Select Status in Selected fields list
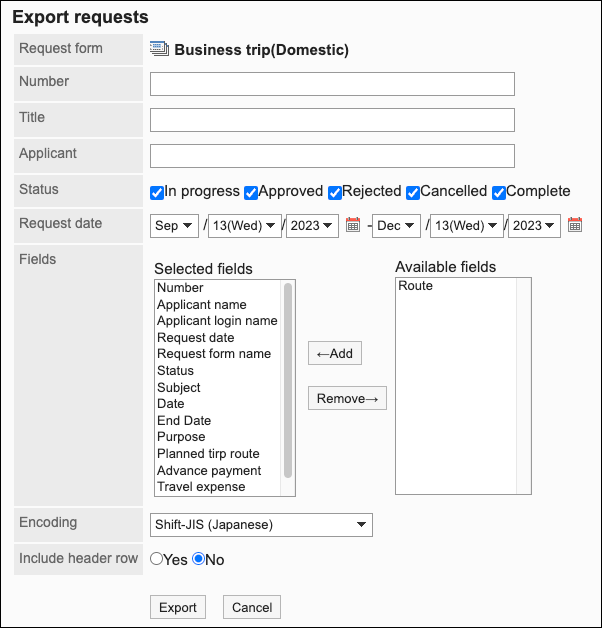The image size is (602, 628). pyautogui.click(x=175, y=370)
